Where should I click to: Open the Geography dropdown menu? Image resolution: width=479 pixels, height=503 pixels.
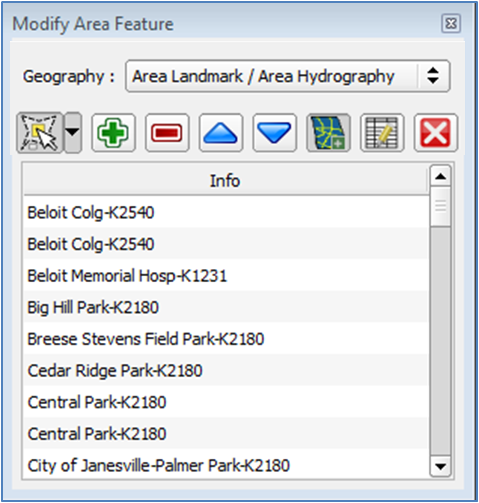point(288,76)
